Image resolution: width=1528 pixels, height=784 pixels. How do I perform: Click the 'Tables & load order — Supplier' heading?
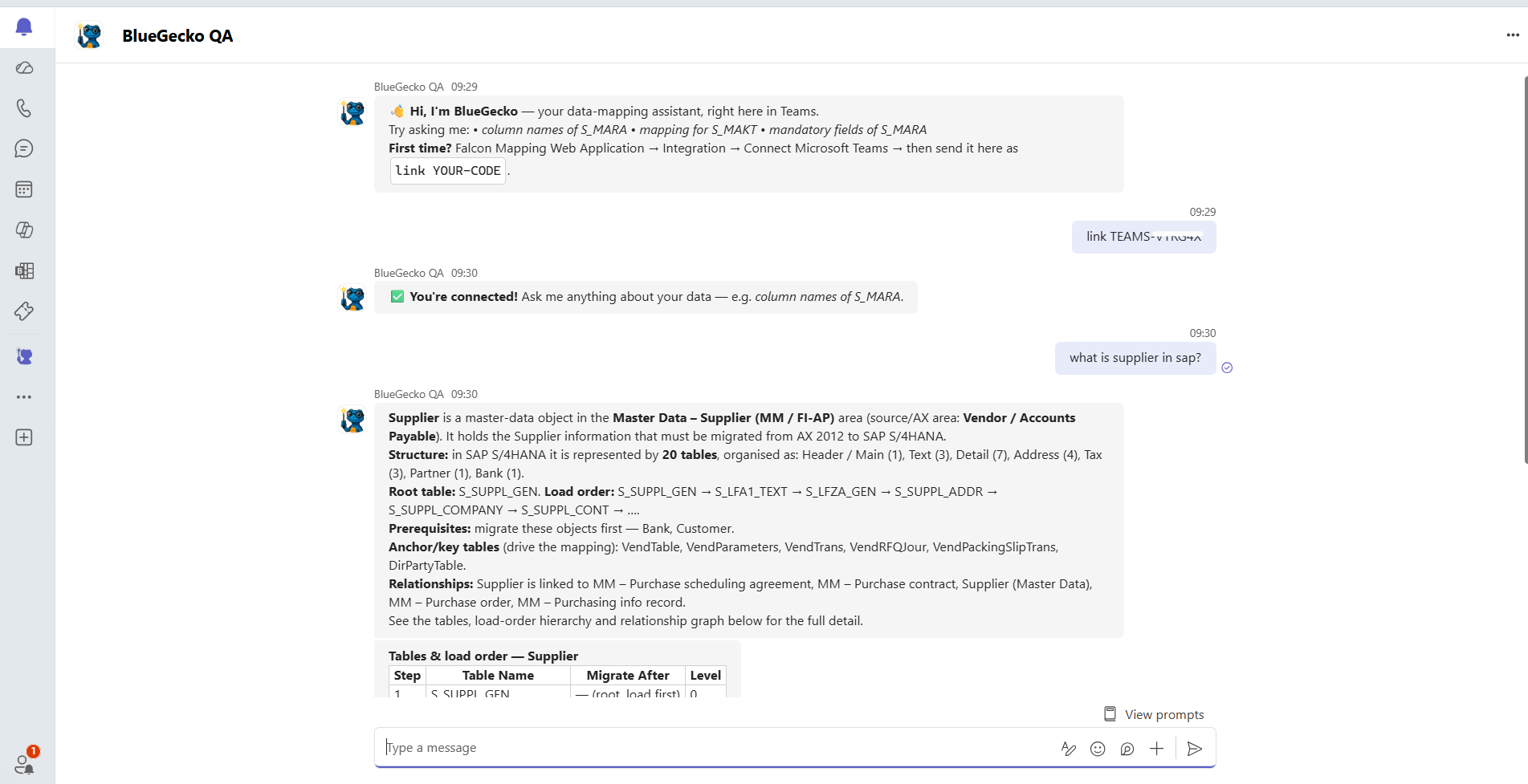coord(483,656)
